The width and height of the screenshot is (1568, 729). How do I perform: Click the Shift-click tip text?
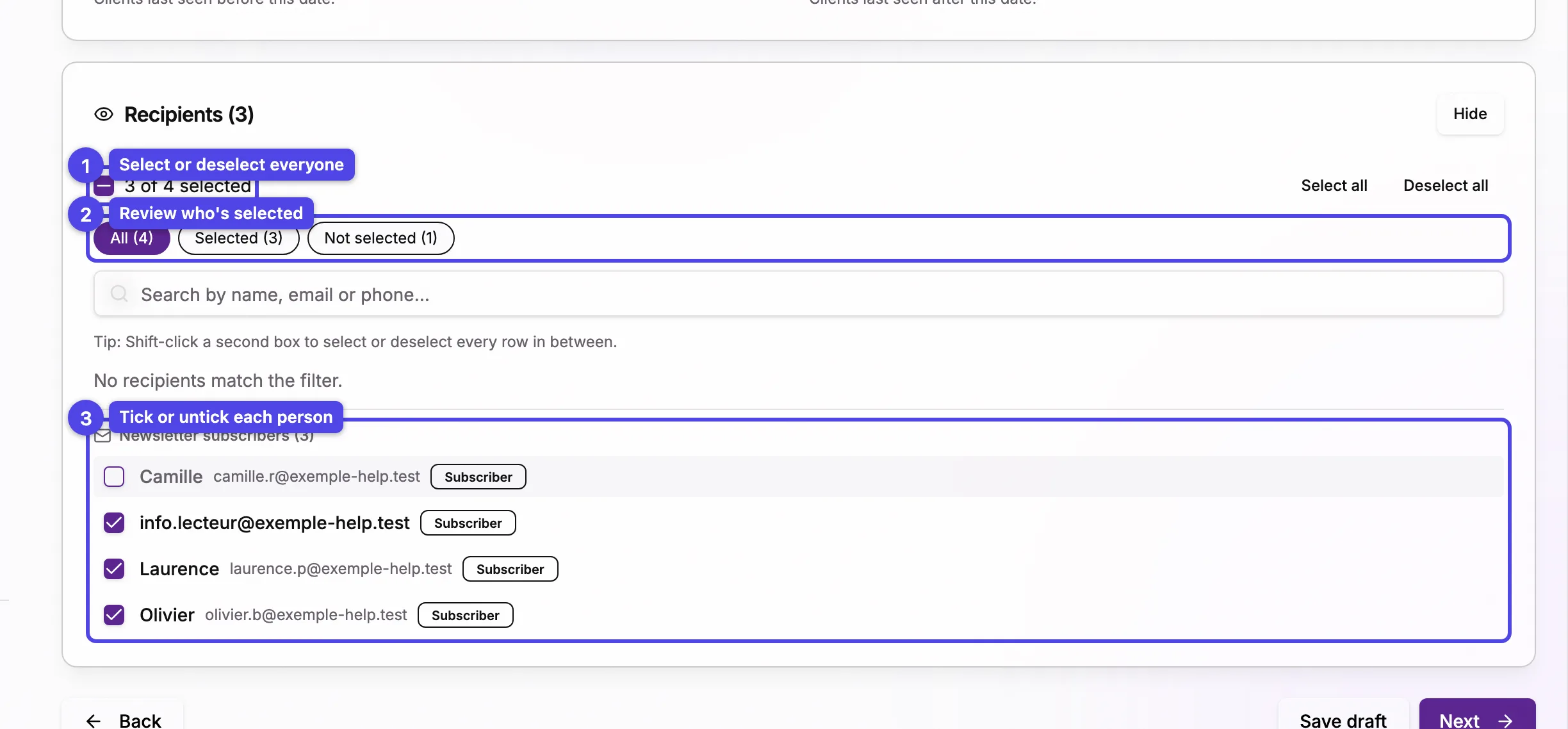[355, 342]
